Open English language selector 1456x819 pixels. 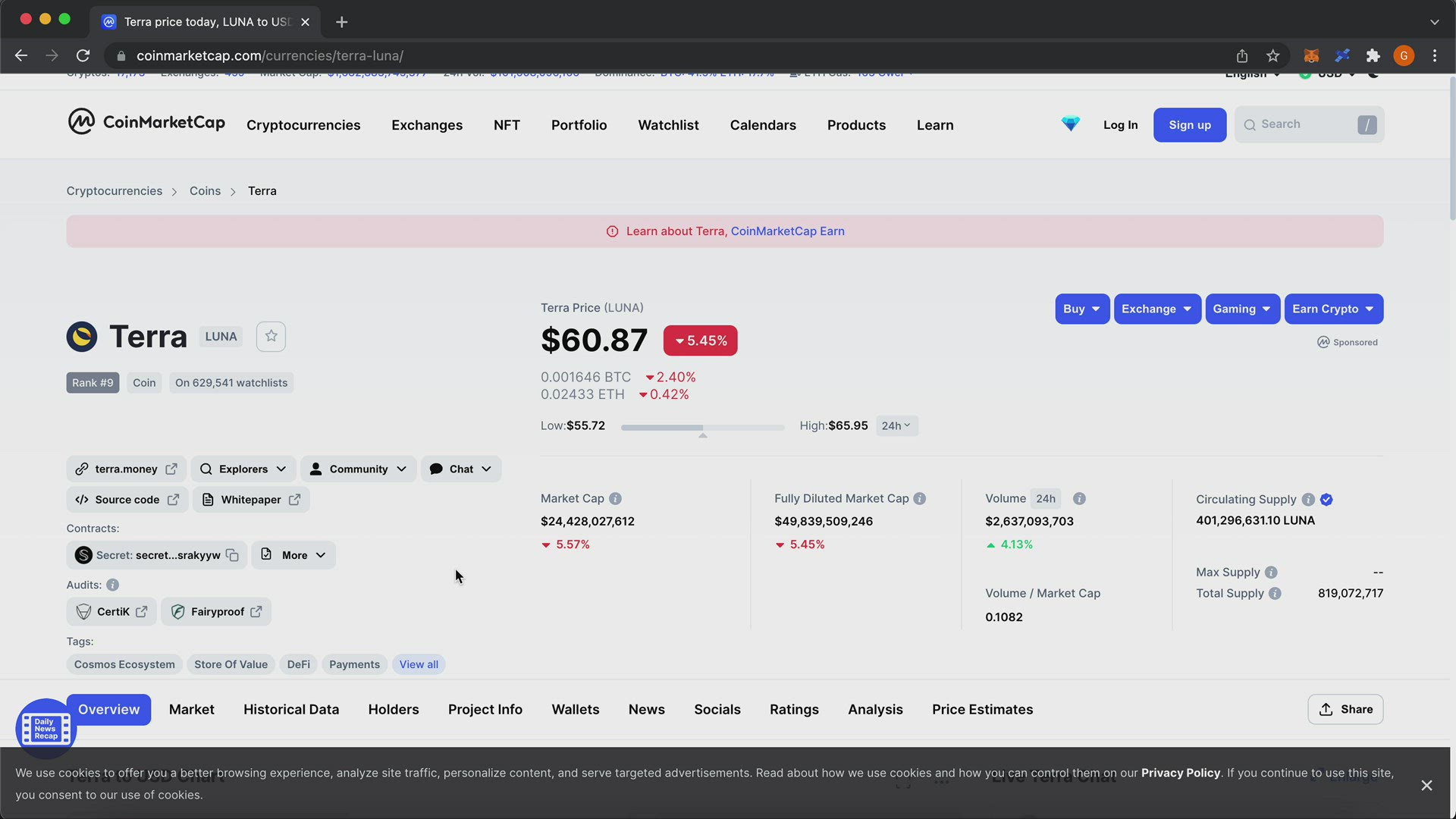point(1253,74)
